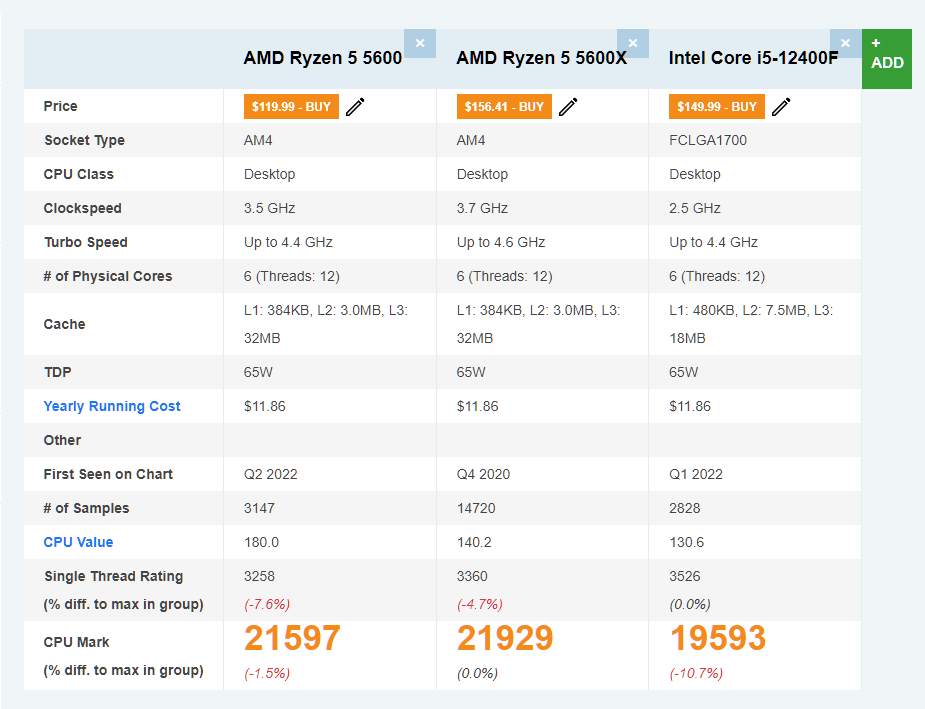
Task: Click the (-10.7%) CPU Mark difference
Action: pos(696,674)
